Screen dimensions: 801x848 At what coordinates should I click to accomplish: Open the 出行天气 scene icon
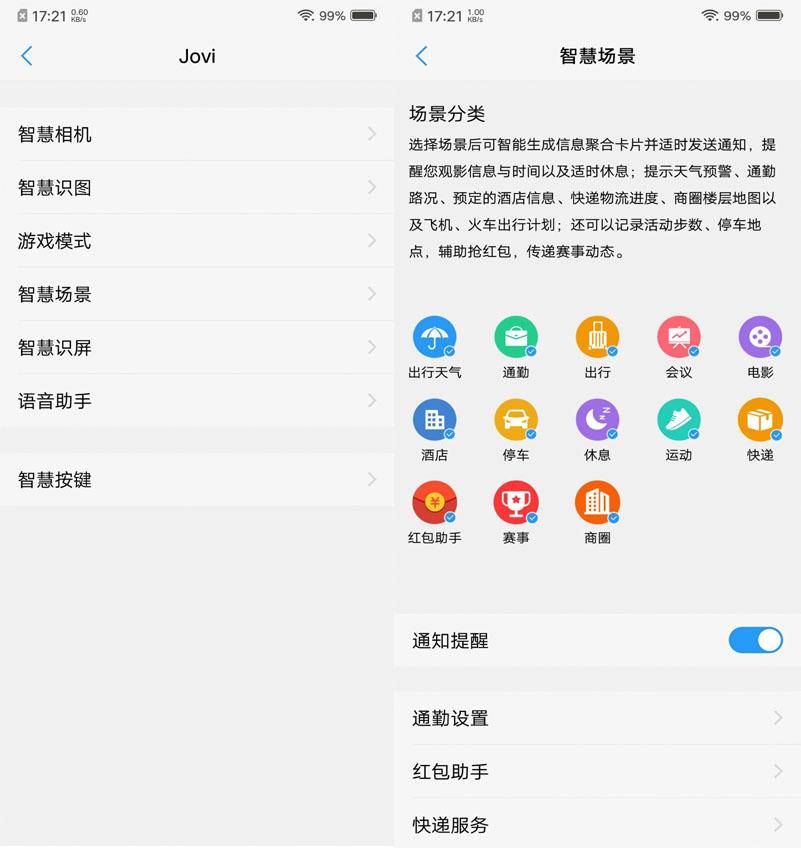436,338
